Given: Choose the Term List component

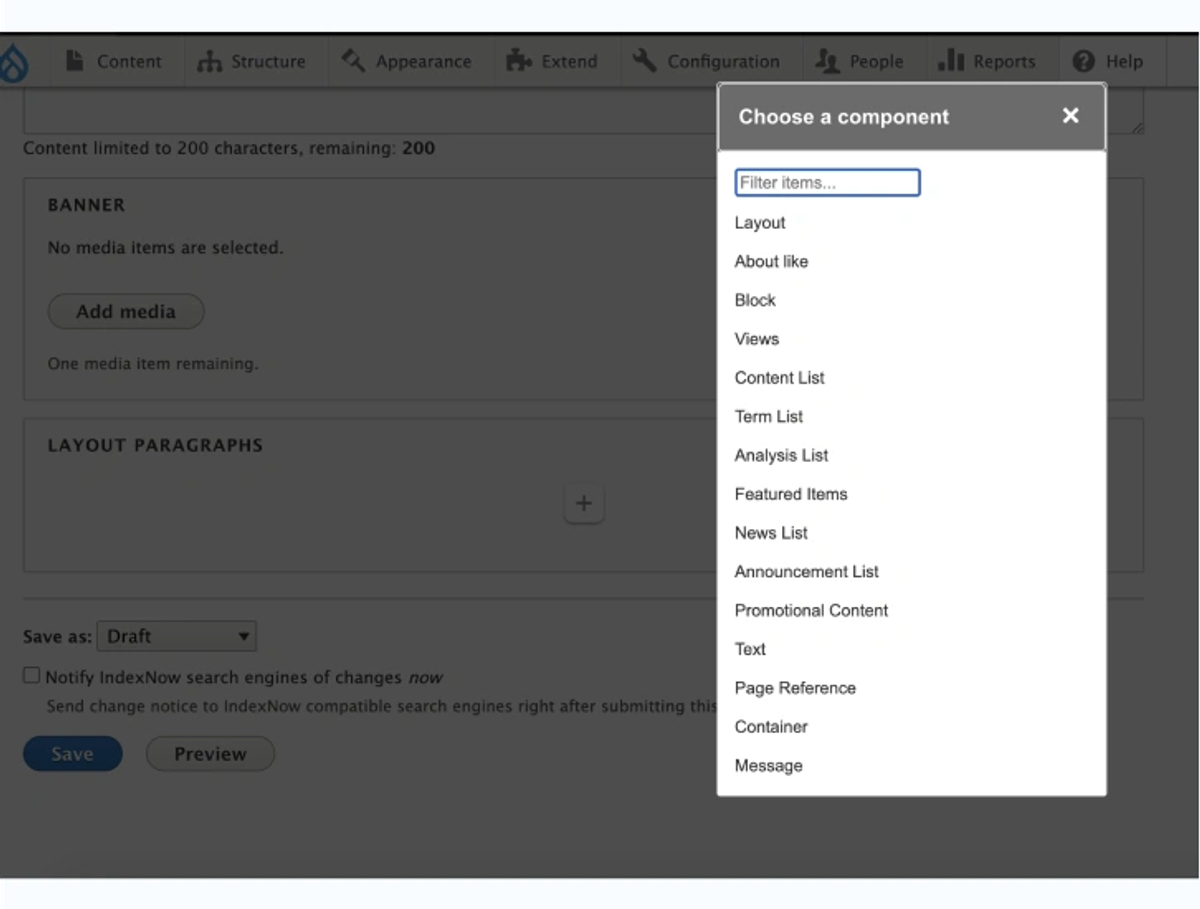Looking at the screenshot, I should (769, 417).
